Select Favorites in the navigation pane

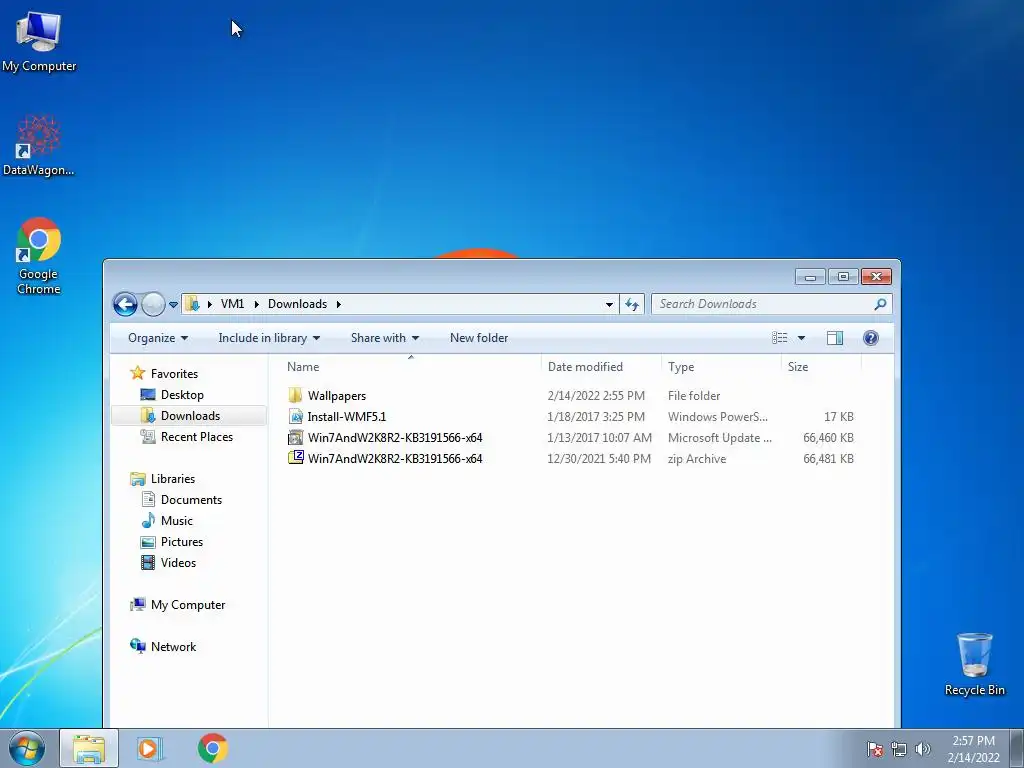(174, 374)
